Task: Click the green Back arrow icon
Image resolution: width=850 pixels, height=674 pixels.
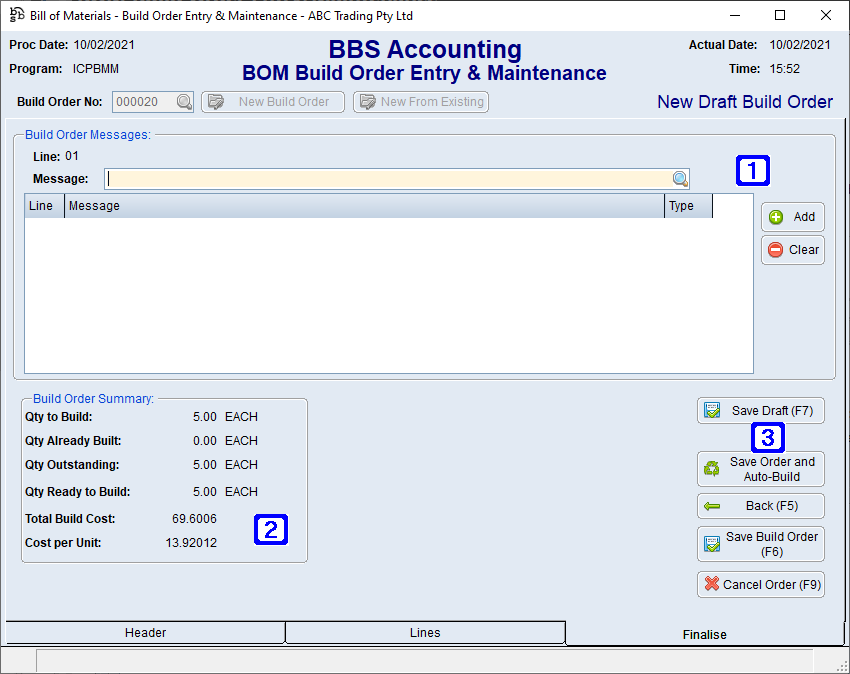Action: coord(712,506)
